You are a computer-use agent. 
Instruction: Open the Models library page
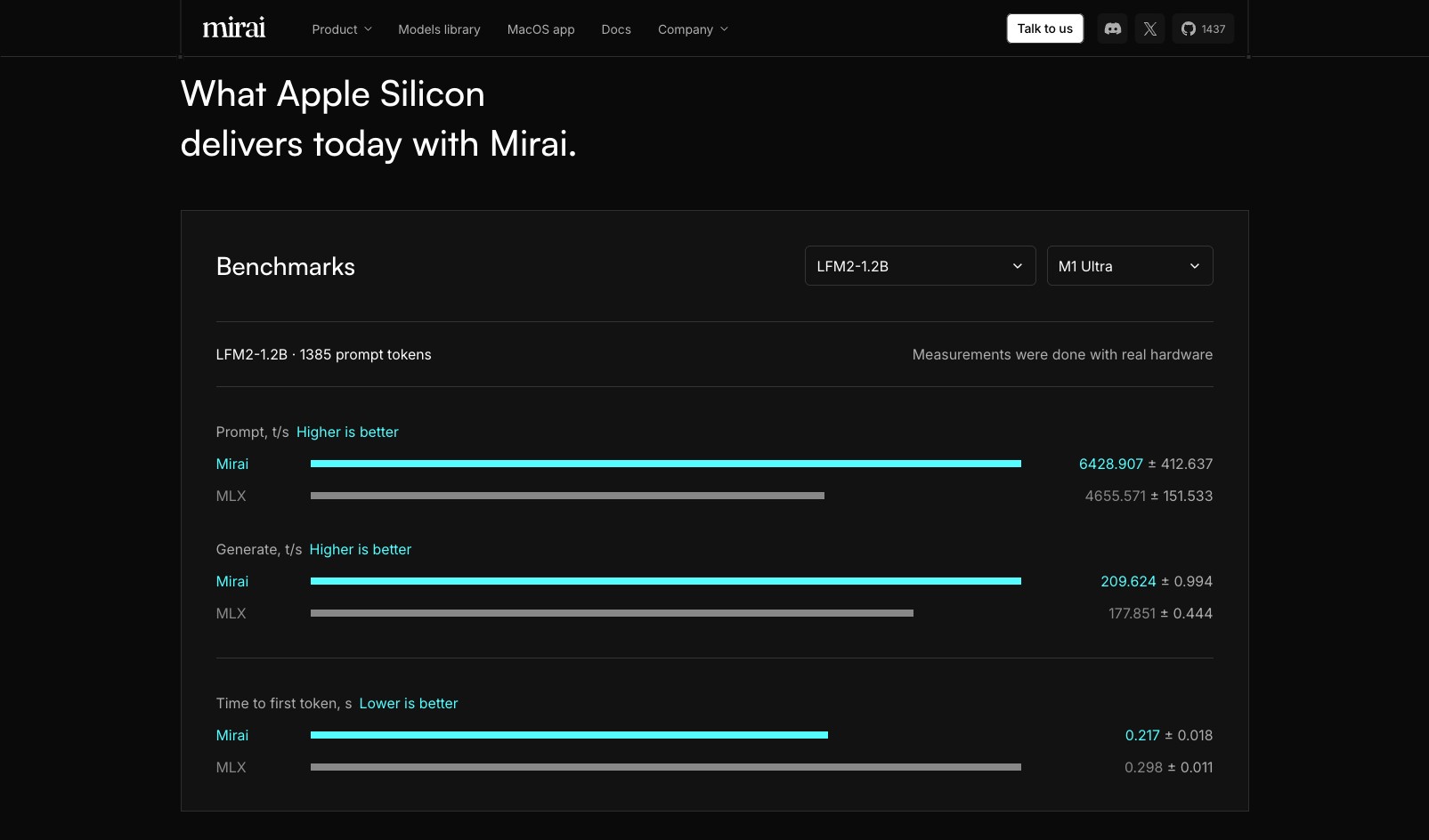point(439,28)
